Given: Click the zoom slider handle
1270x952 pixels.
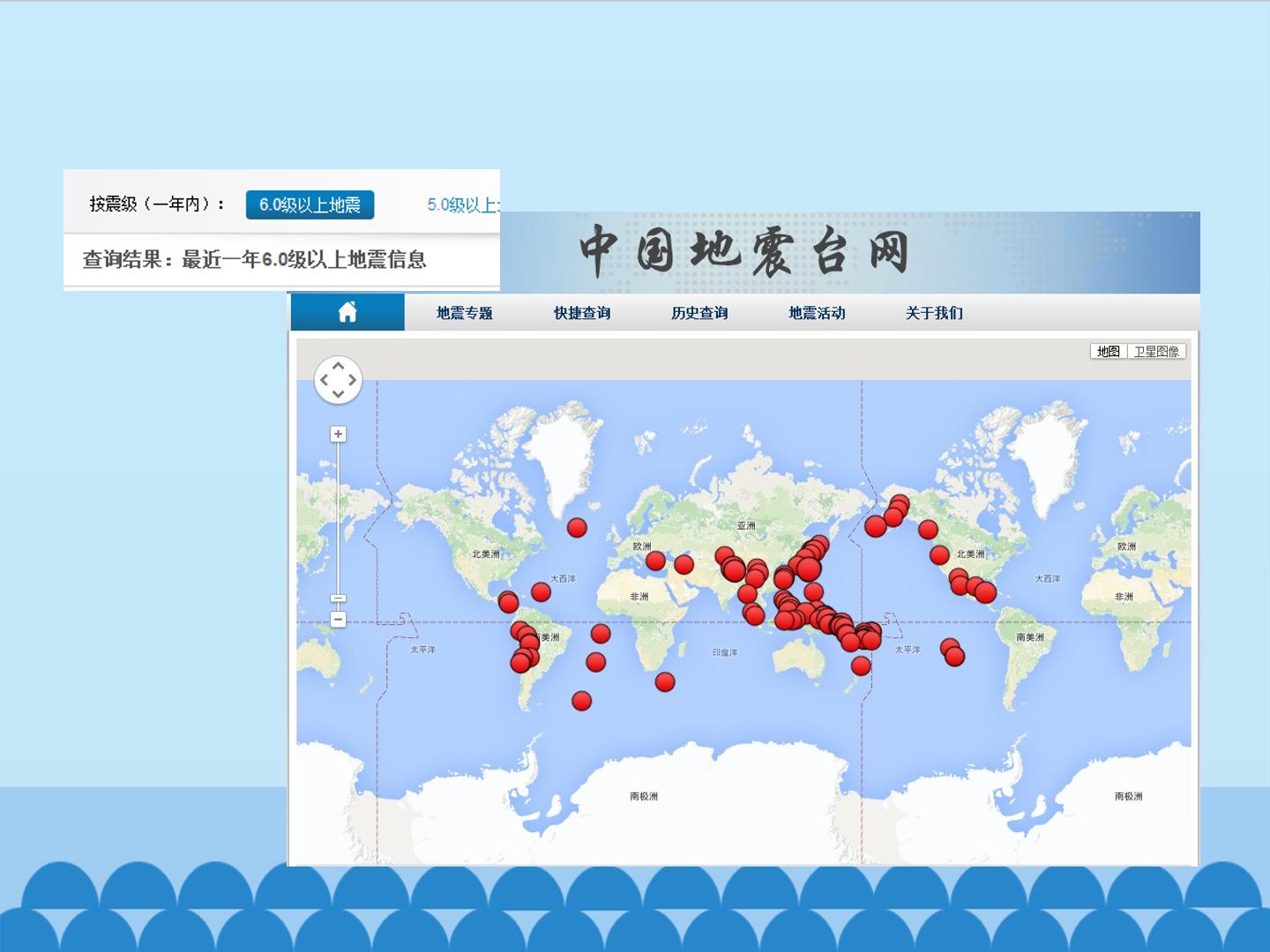Looking at the screenshot, I should (338, 599).
